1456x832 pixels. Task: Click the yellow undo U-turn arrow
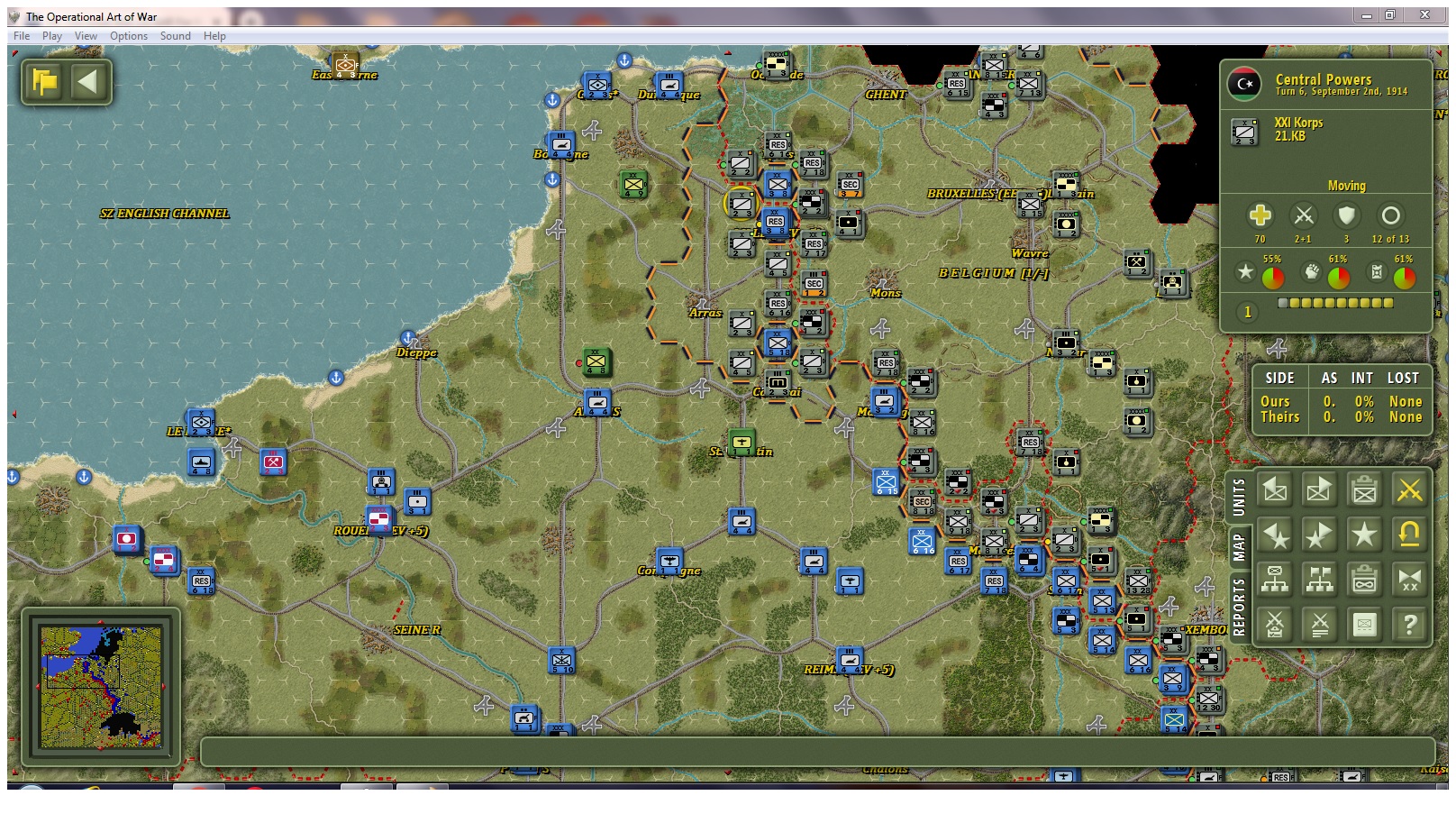tap(1409, 535)
